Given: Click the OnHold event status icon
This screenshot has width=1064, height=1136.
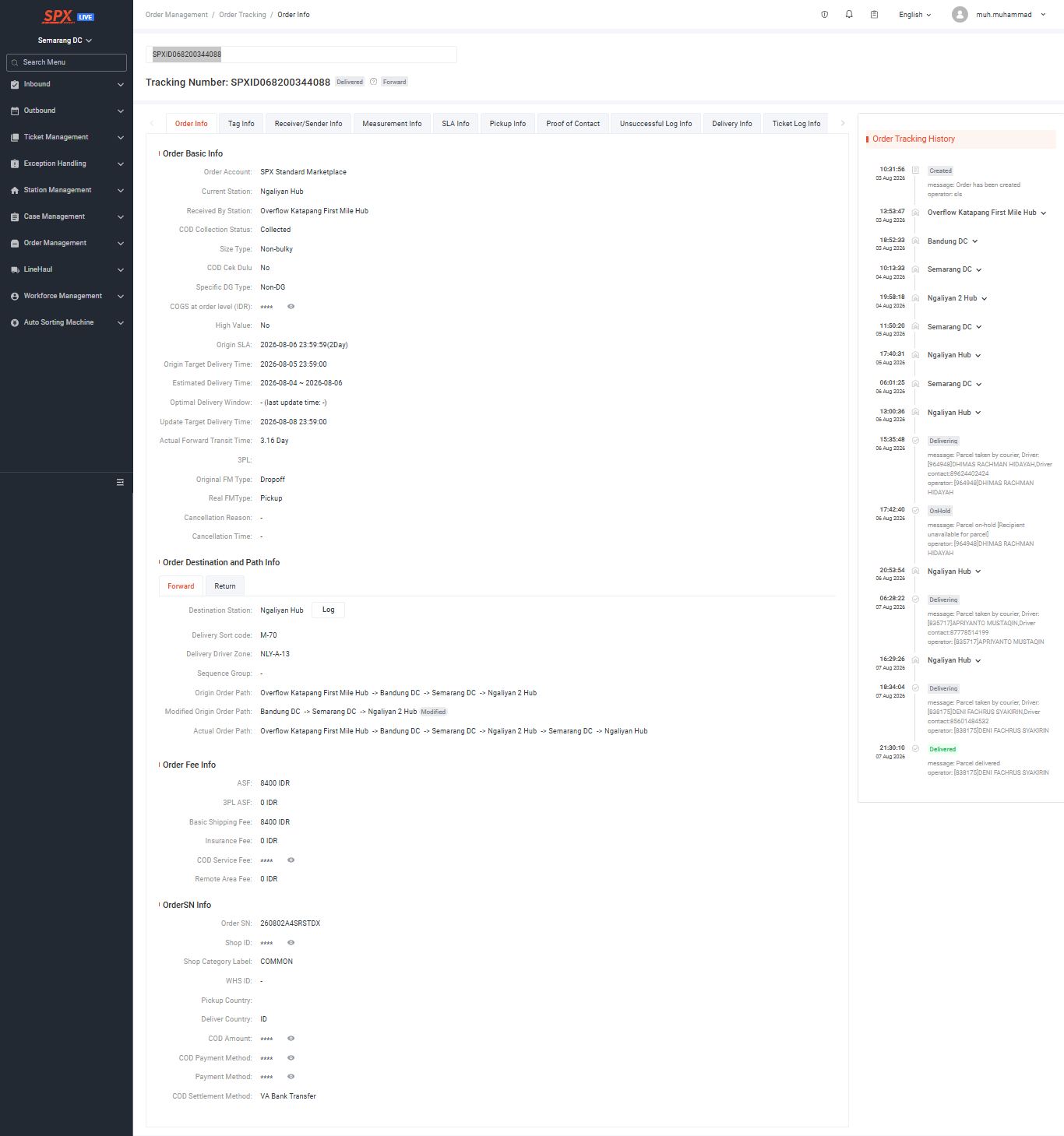Looking at the screenshot, I should pos(915,510).
